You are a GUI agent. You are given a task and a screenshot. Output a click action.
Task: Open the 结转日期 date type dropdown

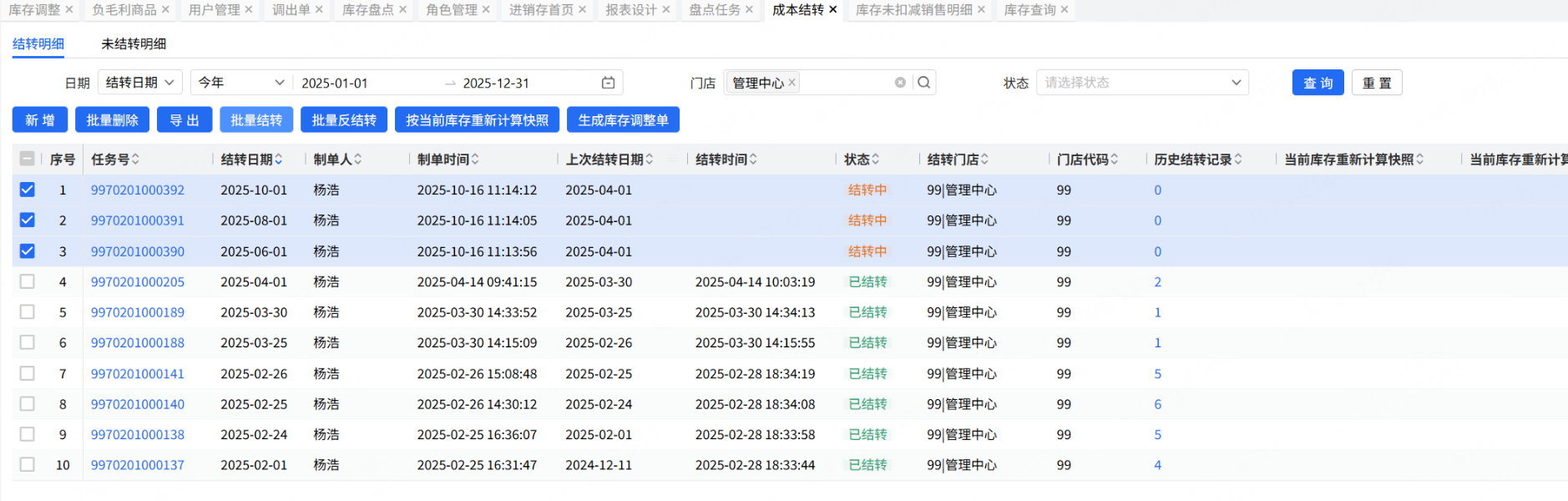[x=140, y=83]
